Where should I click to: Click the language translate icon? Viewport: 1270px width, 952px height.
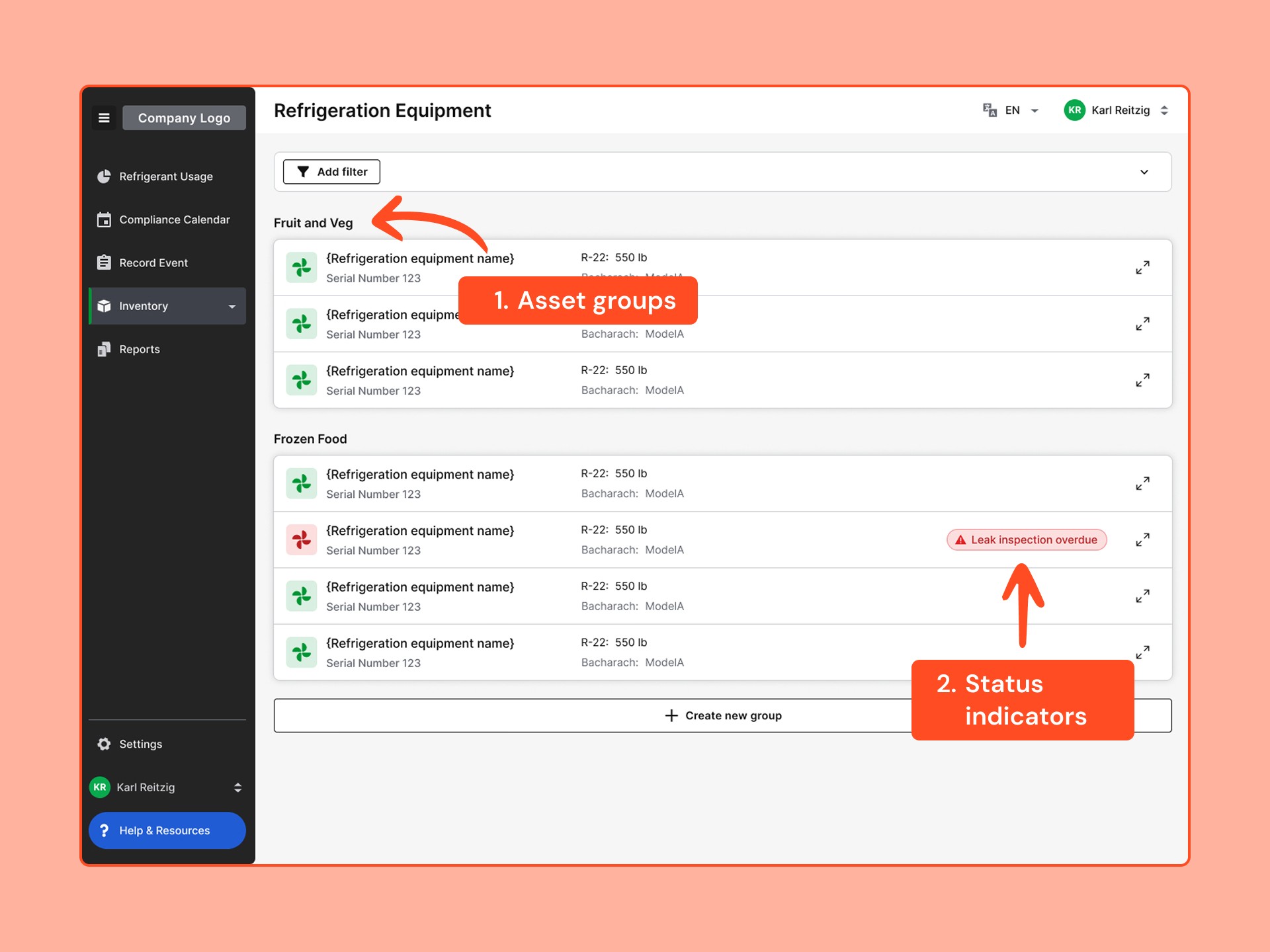(990, 110)
